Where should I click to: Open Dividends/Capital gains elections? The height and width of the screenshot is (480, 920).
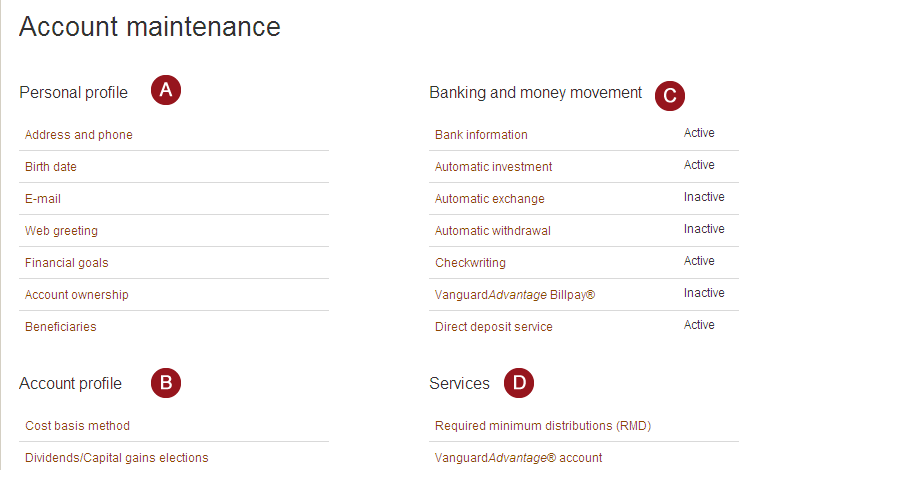click(117, 458)
